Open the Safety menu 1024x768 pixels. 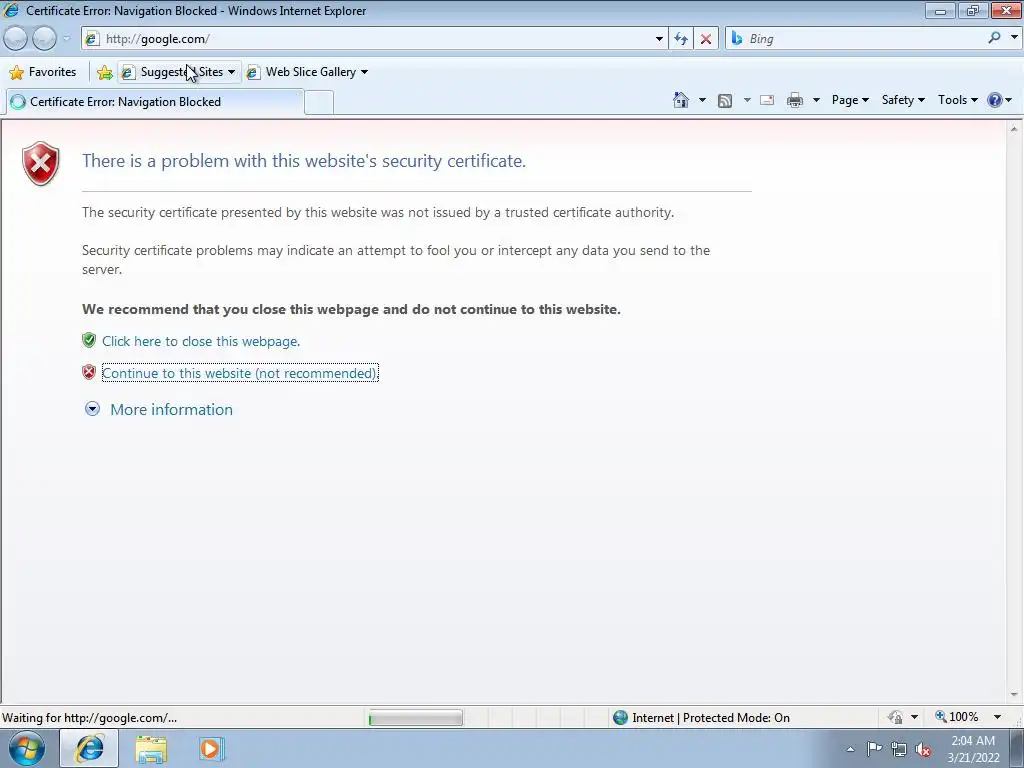point(903,100)
